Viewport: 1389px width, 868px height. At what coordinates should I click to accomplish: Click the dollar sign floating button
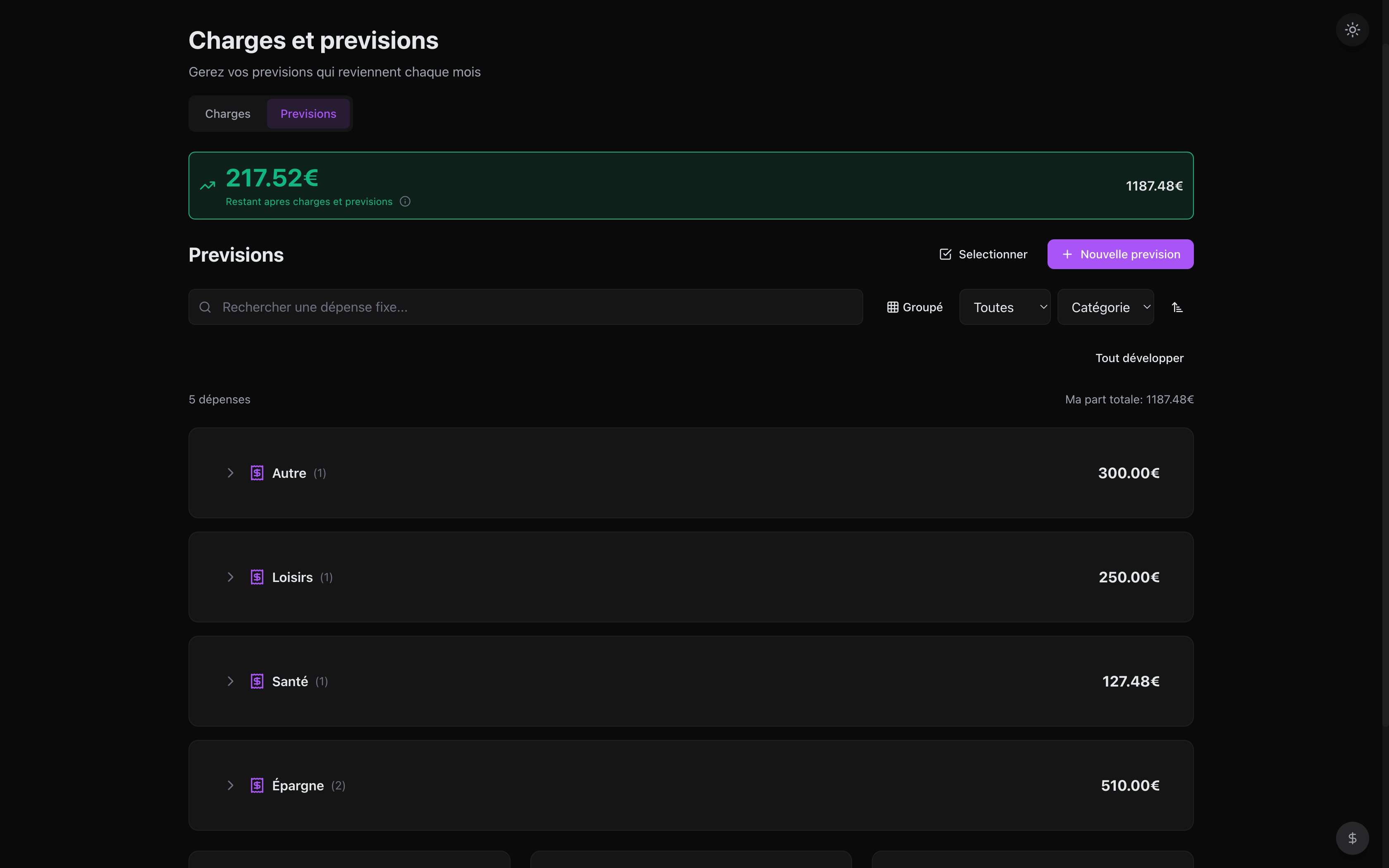click(x=1352, y=838)
